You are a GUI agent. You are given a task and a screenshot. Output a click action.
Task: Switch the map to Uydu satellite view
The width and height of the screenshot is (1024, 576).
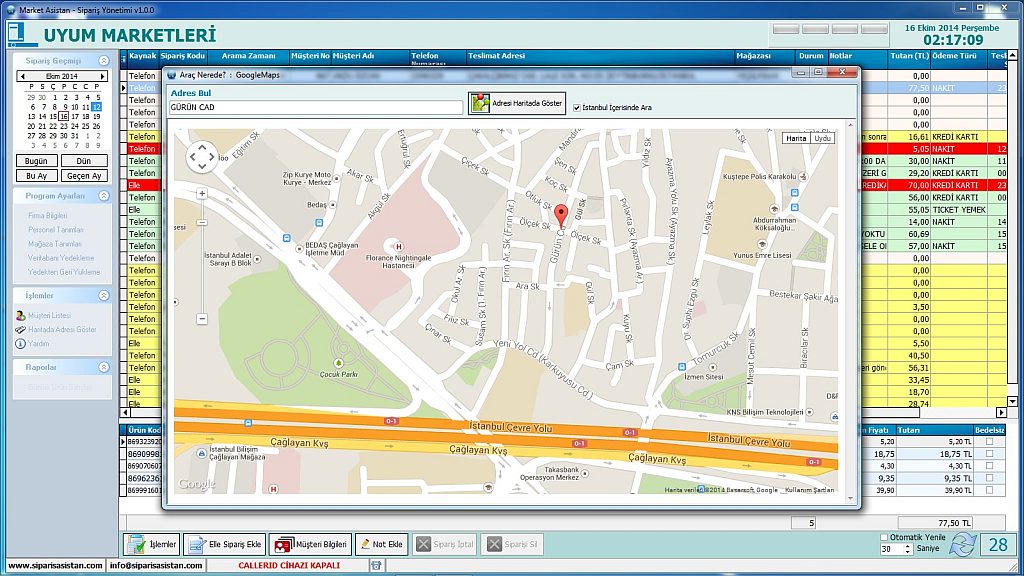[x=822, y=138]
